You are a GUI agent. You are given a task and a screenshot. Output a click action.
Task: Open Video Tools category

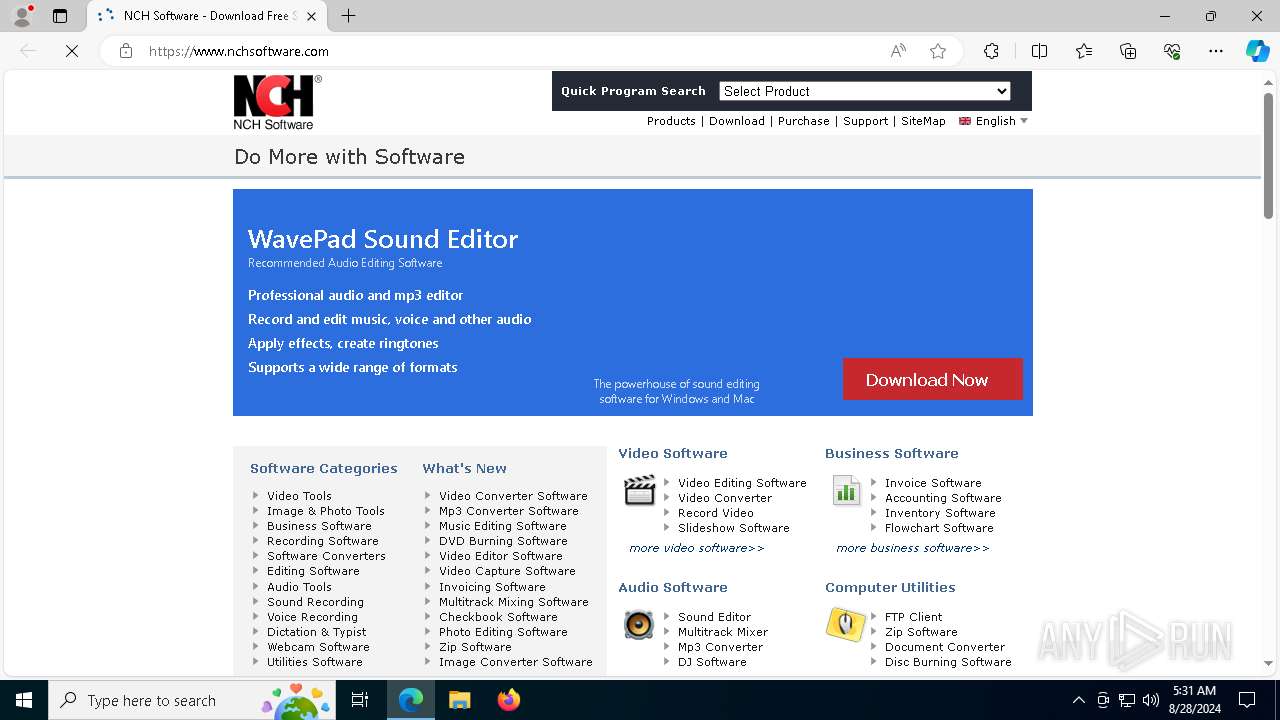click(x=299, y=496)
